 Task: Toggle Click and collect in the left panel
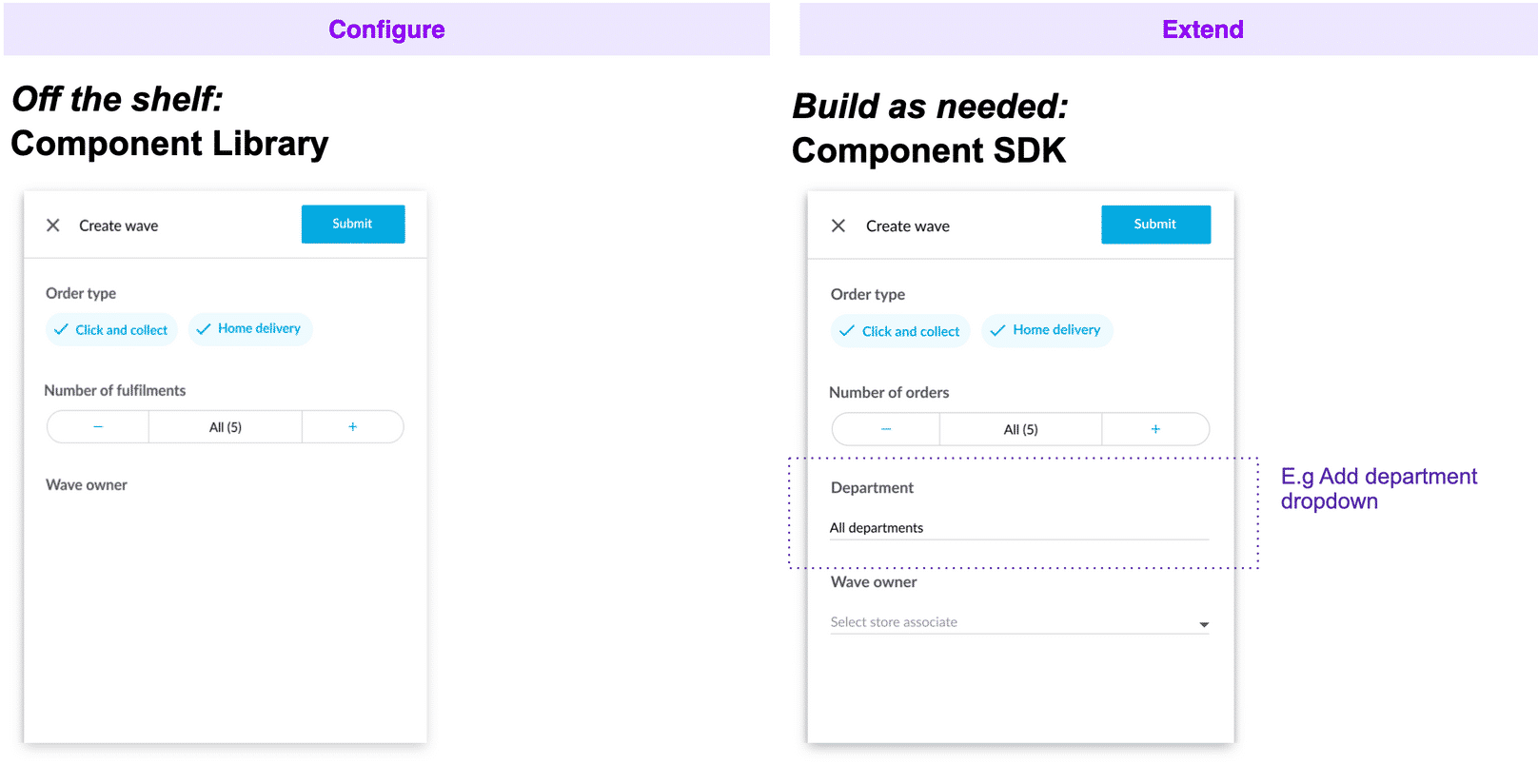point(111,328)
